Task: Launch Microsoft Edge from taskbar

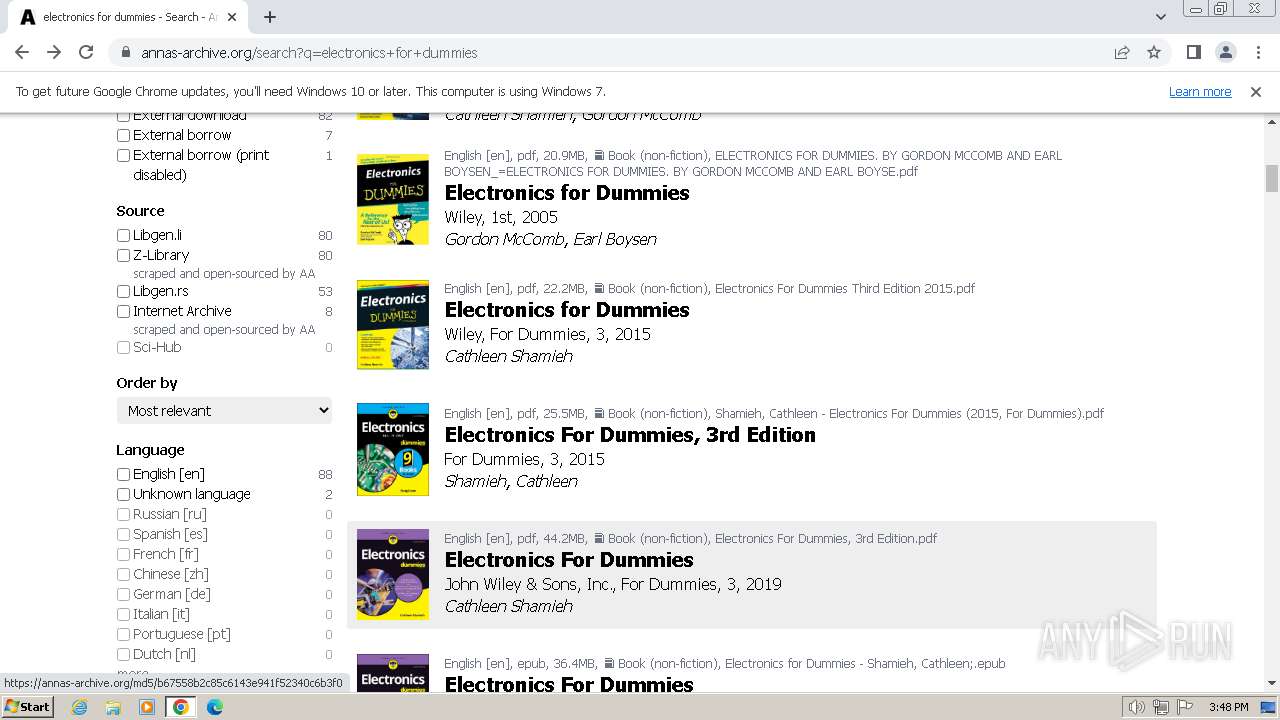Action: point(215,707)
